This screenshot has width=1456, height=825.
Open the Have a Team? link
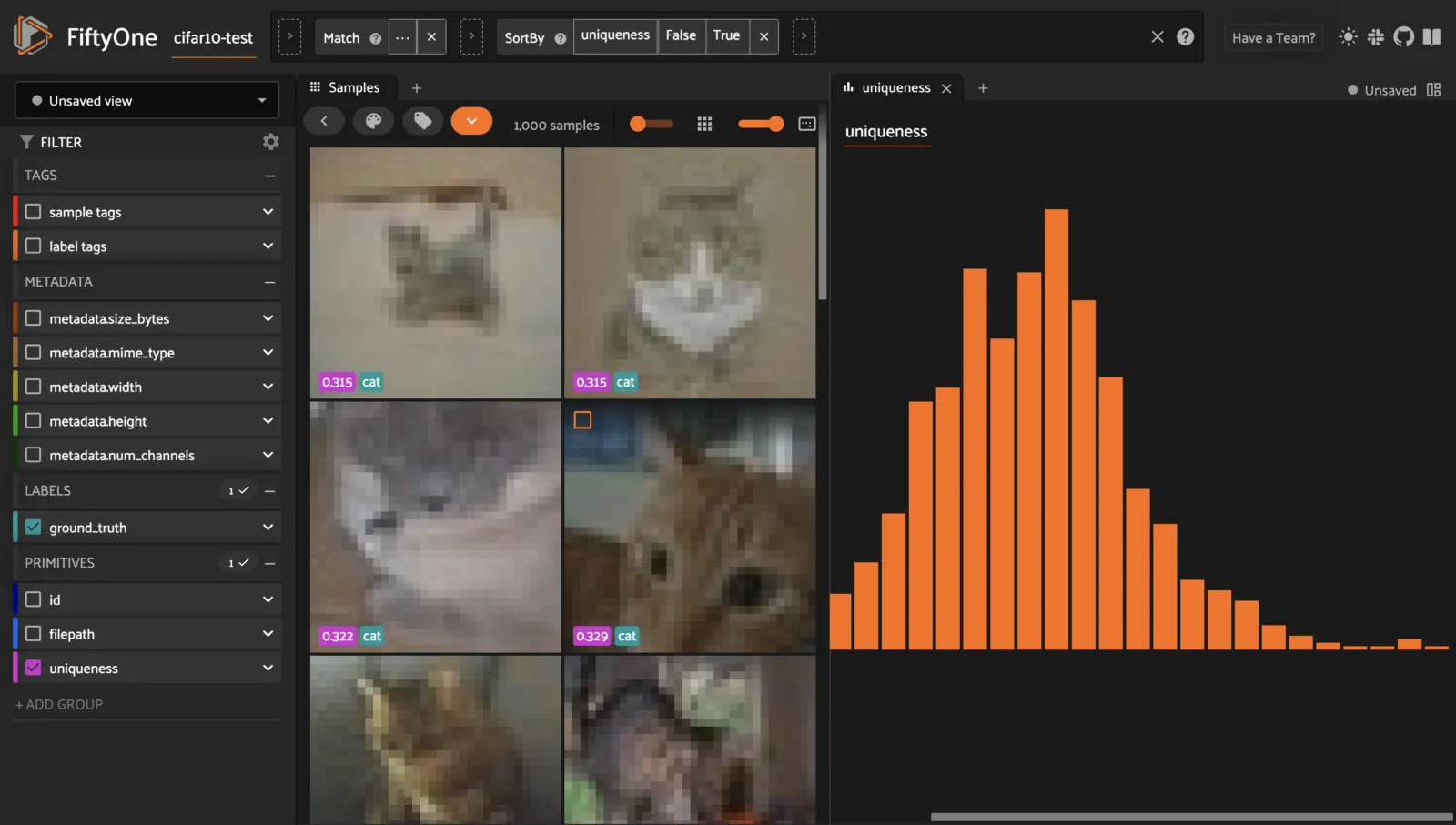[1274, 37]
